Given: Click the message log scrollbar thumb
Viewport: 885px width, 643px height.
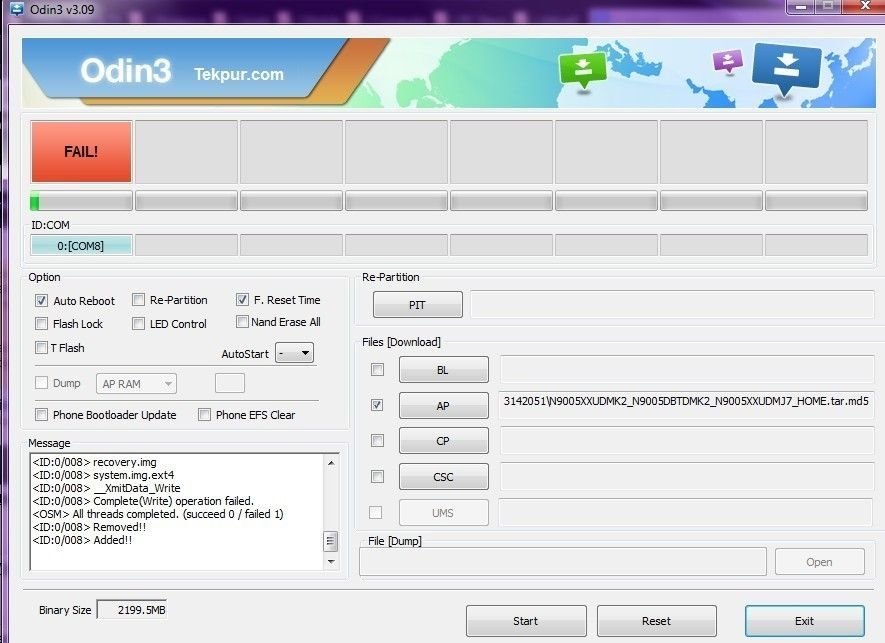Looking at the screenshot, I should click(x=331, y=541).
